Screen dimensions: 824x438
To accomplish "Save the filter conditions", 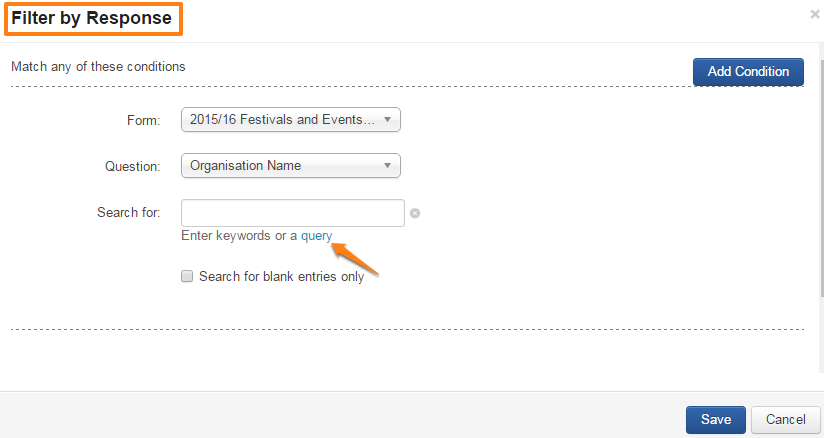I will [715, 420].
